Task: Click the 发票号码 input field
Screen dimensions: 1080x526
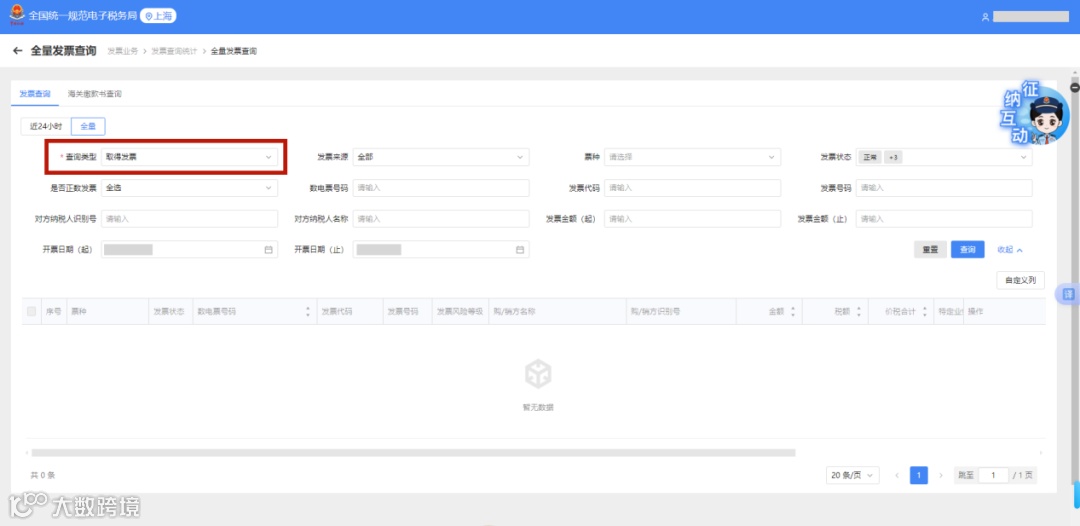Action: (944, 188)
